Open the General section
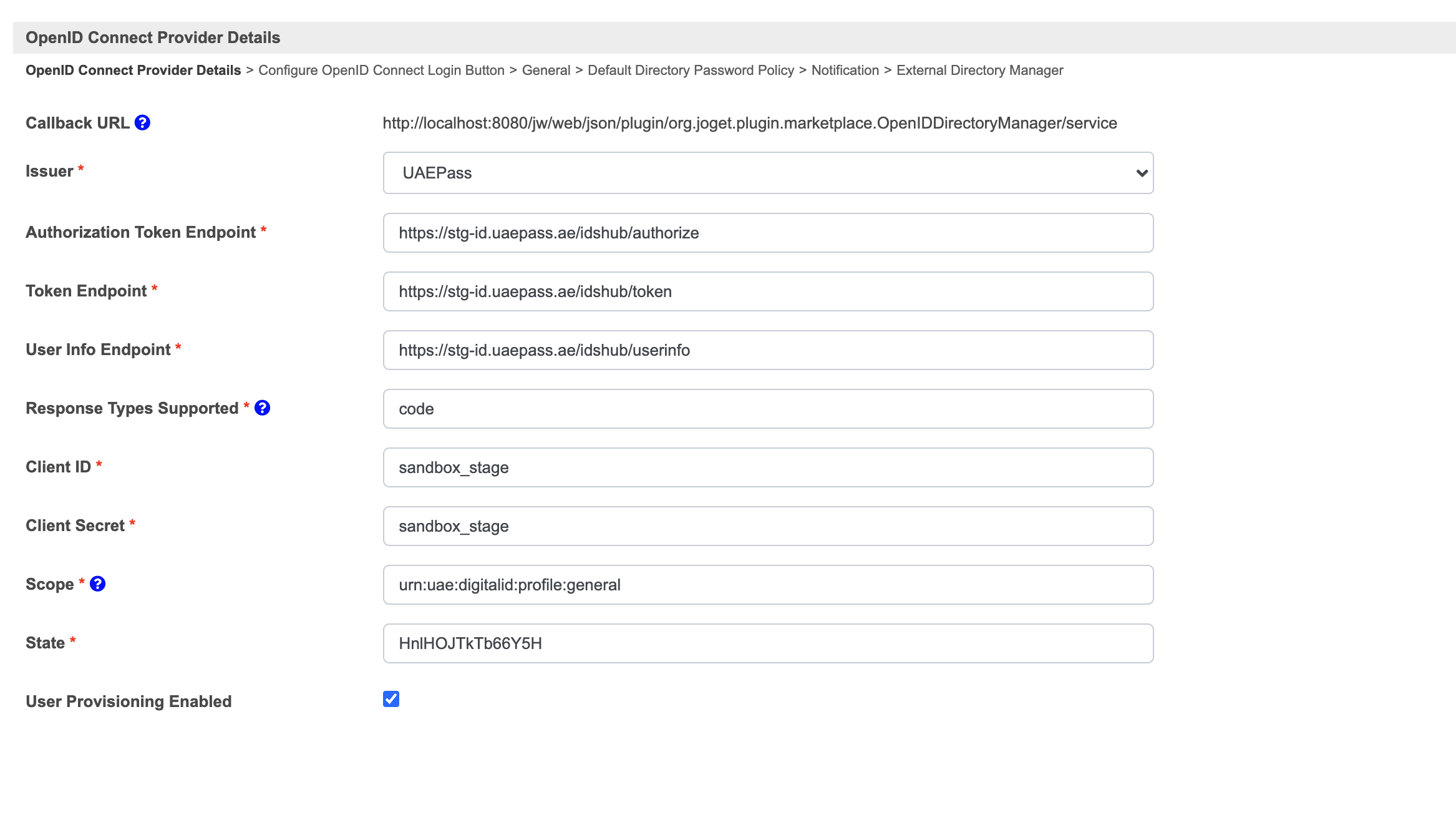1456x820 pixels. (546, 71)
